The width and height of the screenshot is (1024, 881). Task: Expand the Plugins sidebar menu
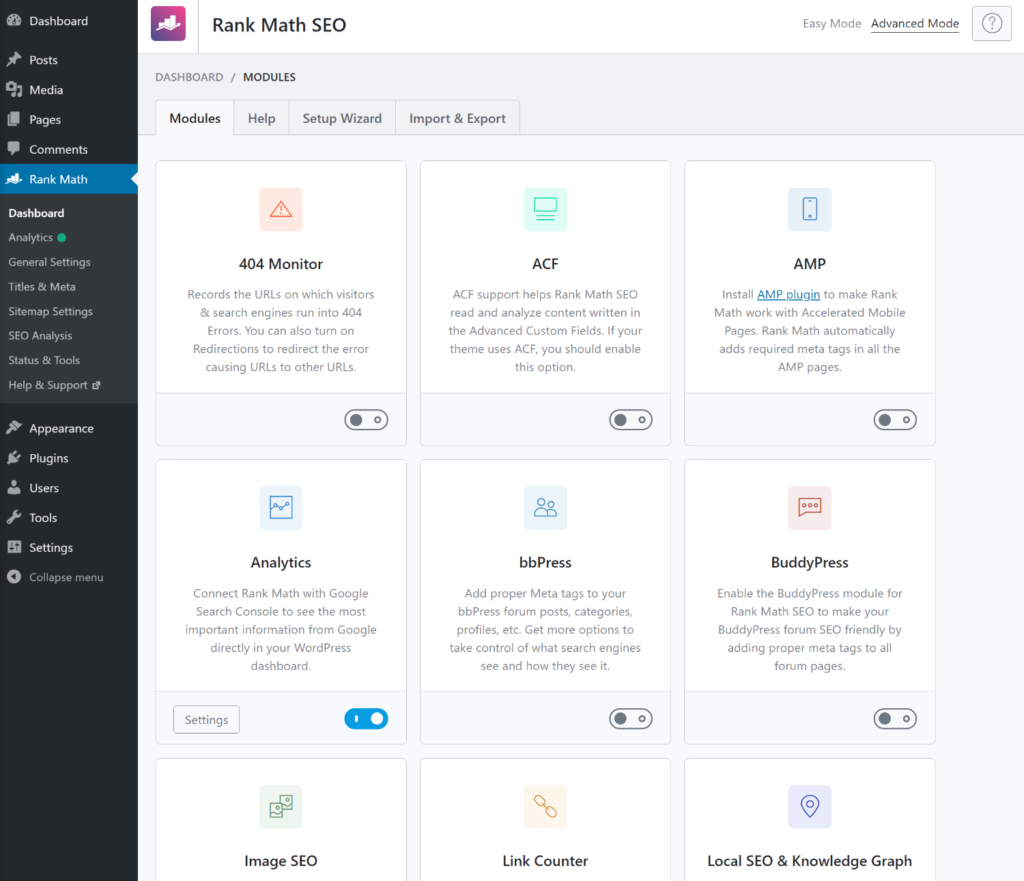[49, 458]
